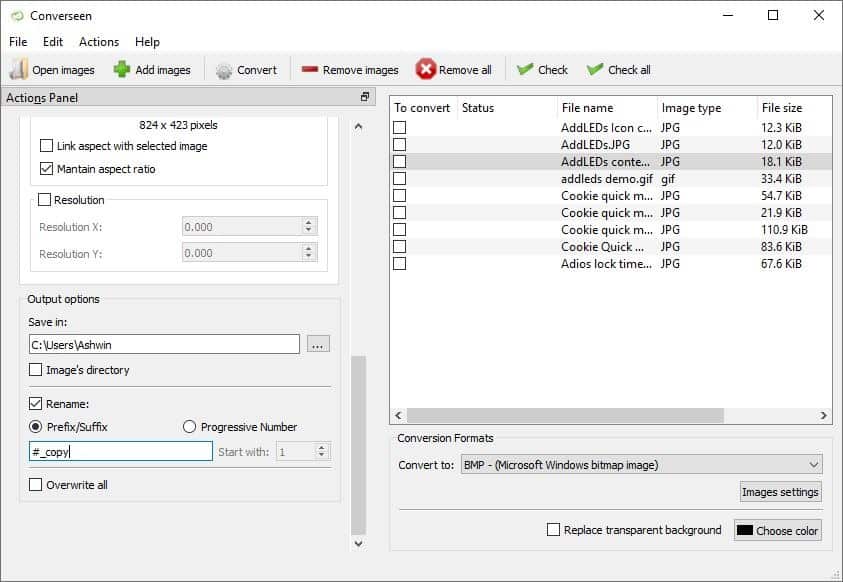Click the red Remove images icon
The image size is (843, 582).
tap(310, 70)
